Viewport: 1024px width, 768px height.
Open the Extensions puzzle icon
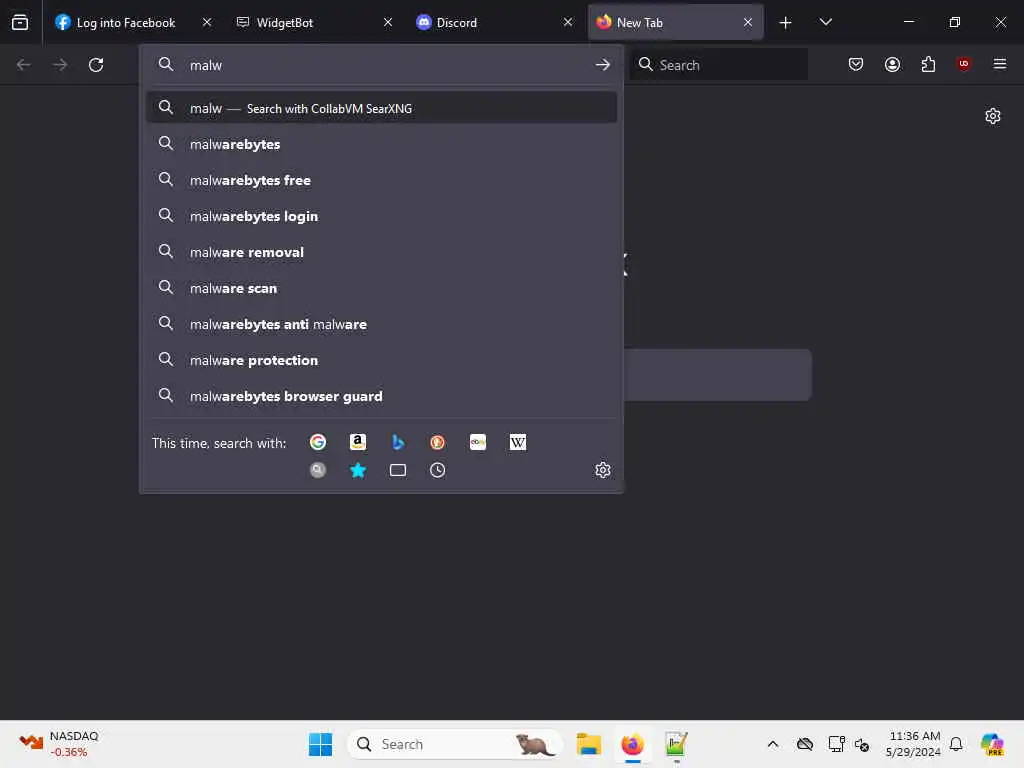point(928,64)
